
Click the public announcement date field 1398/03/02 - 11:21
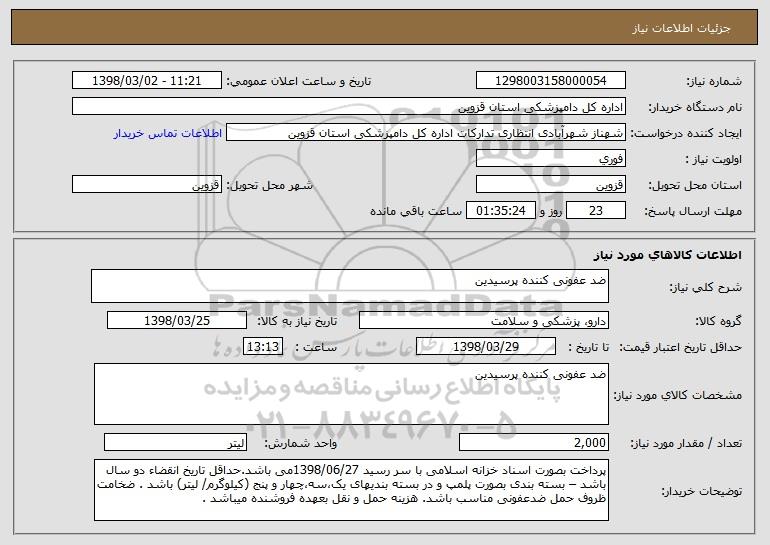147,81
